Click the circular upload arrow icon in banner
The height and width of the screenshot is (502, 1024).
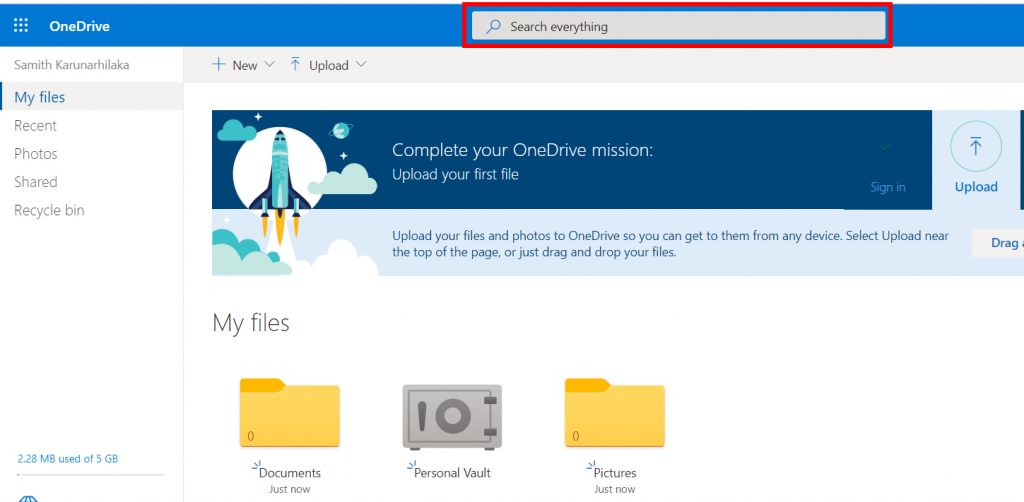976,146
